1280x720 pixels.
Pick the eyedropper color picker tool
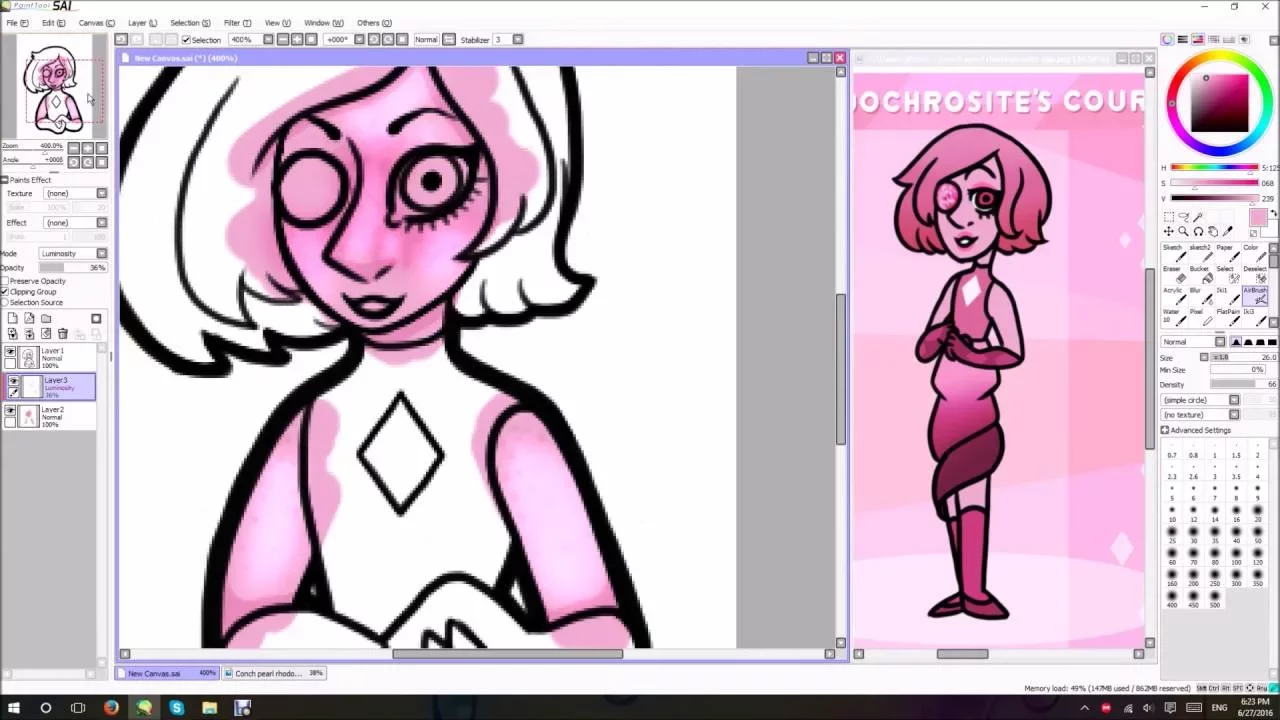[1228, 232]
